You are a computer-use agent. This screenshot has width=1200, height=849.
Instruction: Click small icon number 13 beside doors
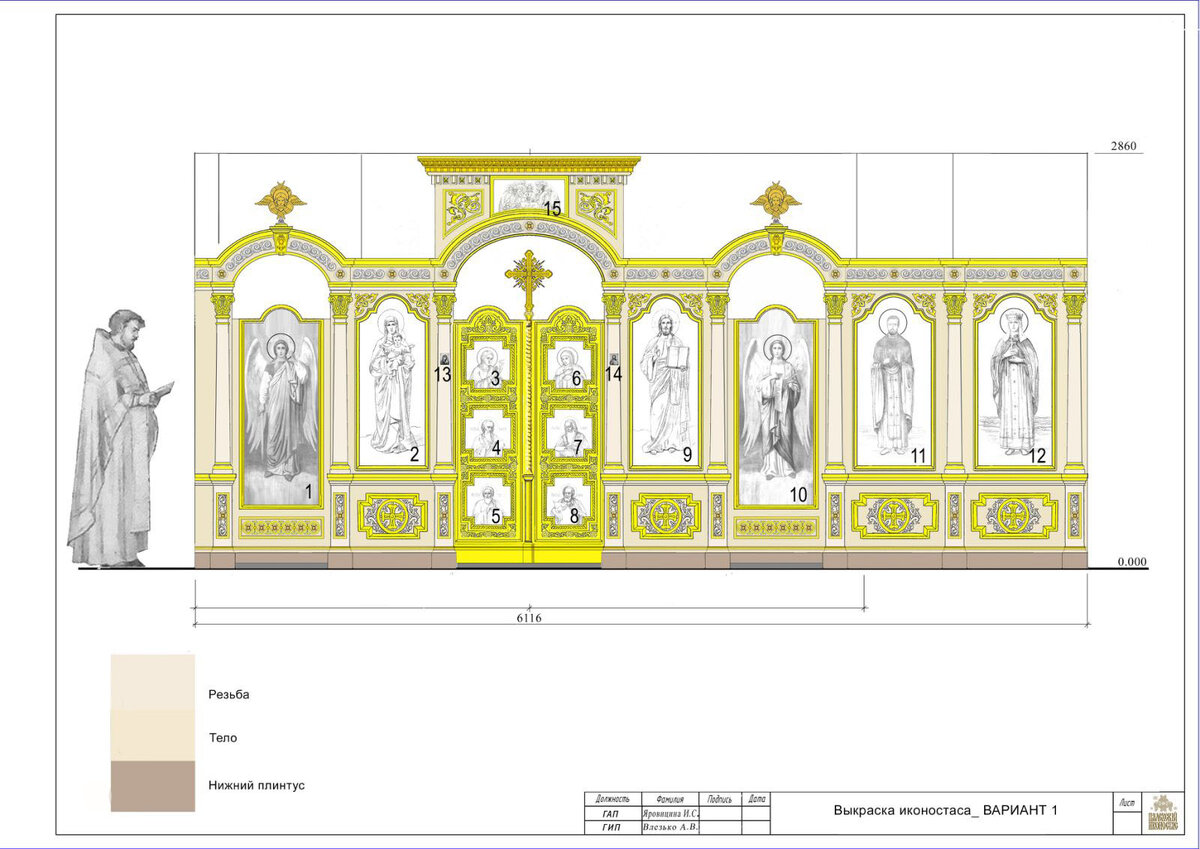point(444,359)
